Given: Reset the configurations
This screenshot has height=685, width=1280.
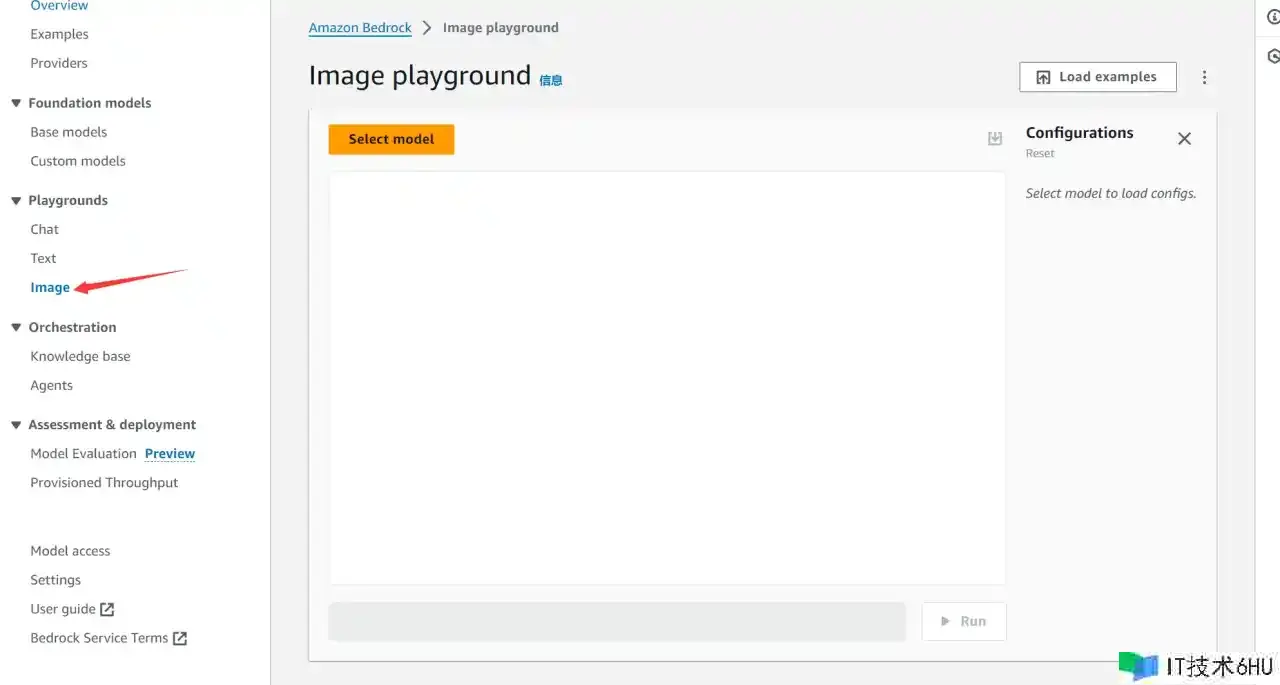Looking at the screenshot, I should [1040, 154].
